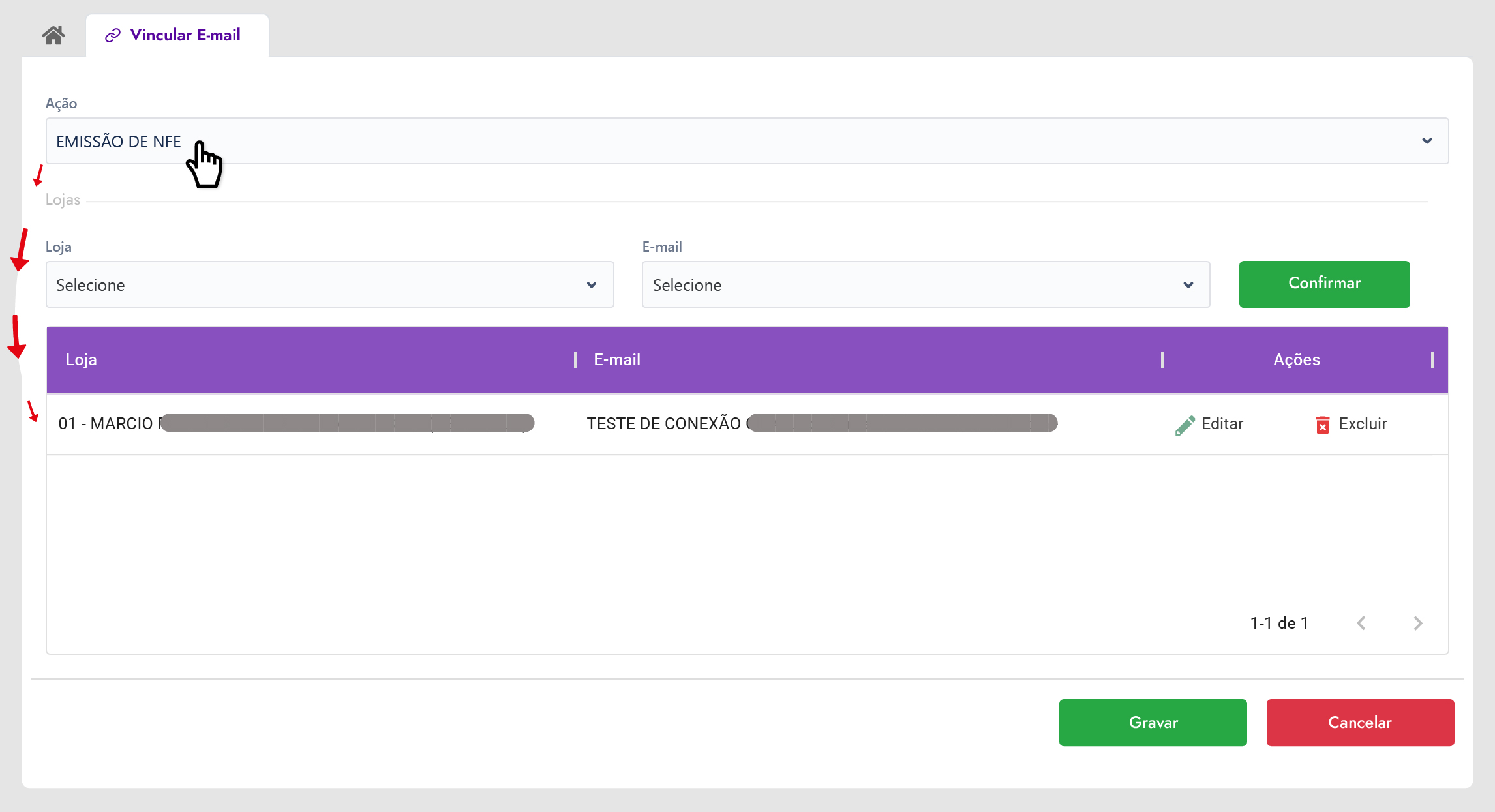Select the 01 - MARCIO table row

pyautogui.click(x=104, y=424)
